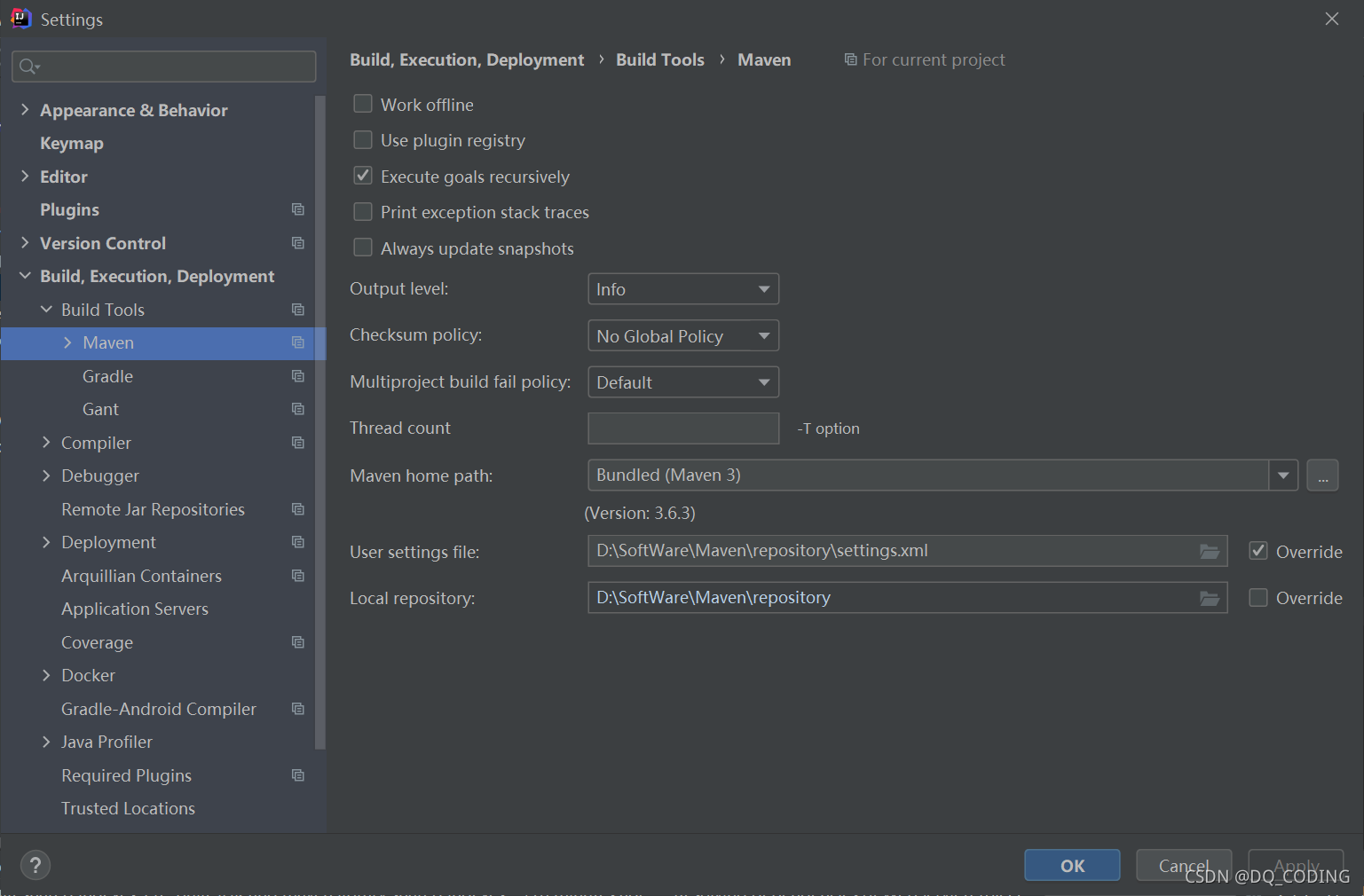Expand the Deployment node chevron
Screen dimensions: 1364x896
(x=46, y=542)
